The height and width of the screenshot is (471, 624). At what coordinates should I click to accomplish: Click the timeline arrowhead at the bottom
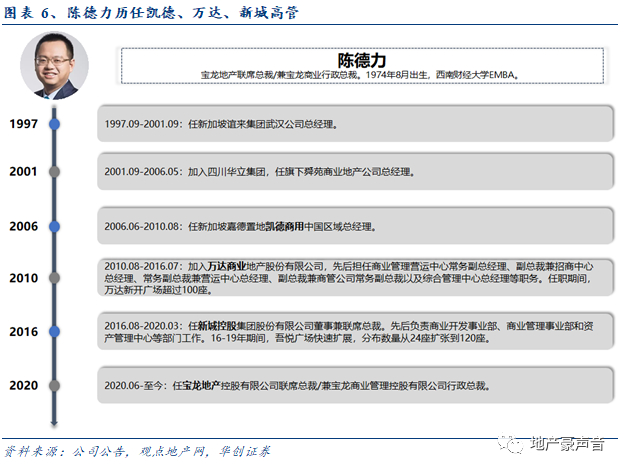(54, 424)
